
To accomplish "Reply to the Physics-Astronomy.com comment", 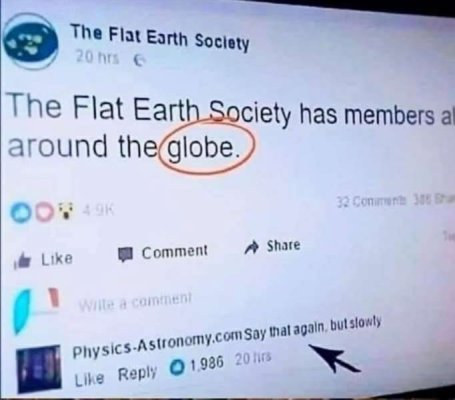I will point(137,373).
